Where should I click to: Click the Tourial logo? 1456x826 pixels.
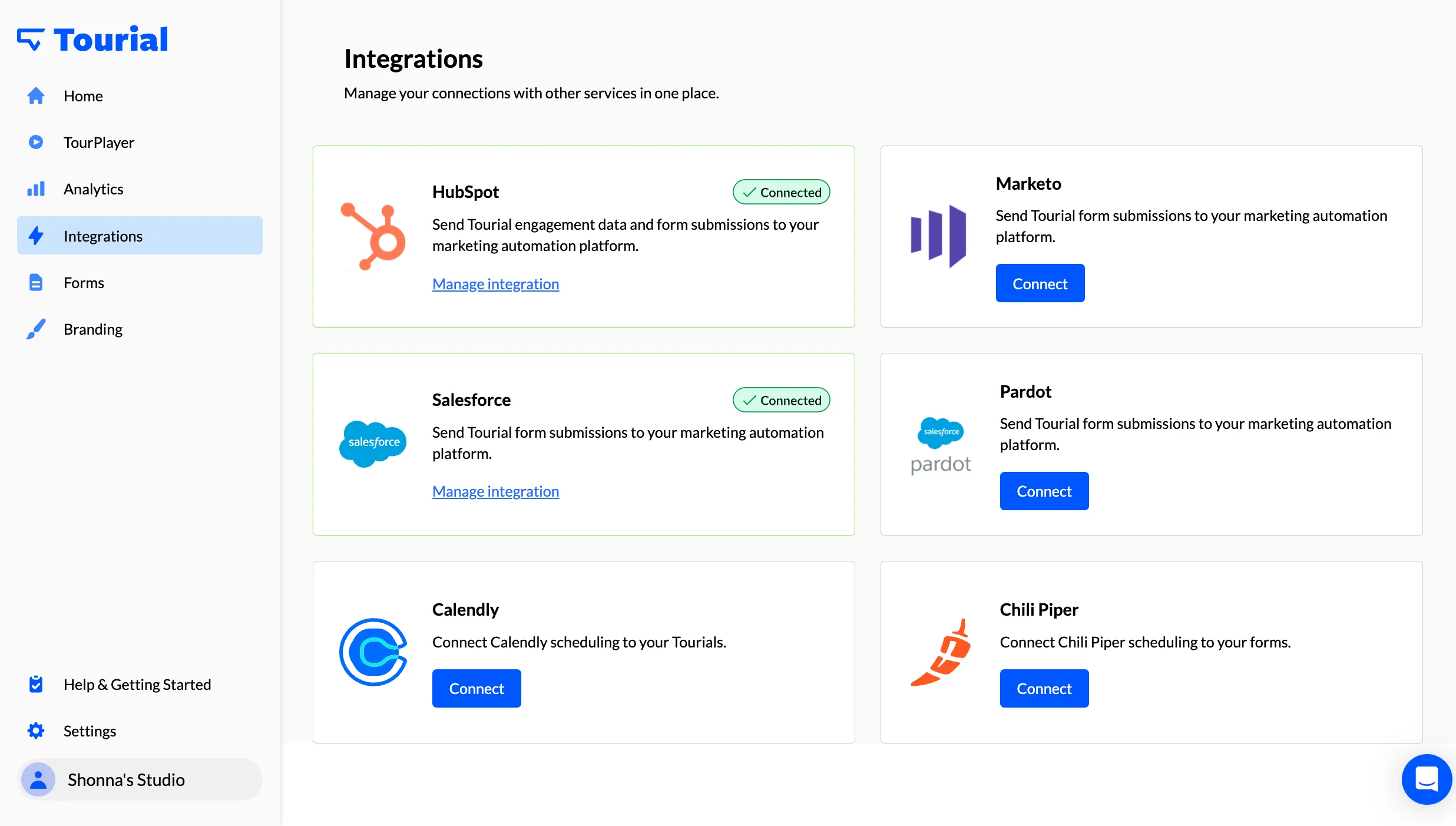[x=92, y=39]
